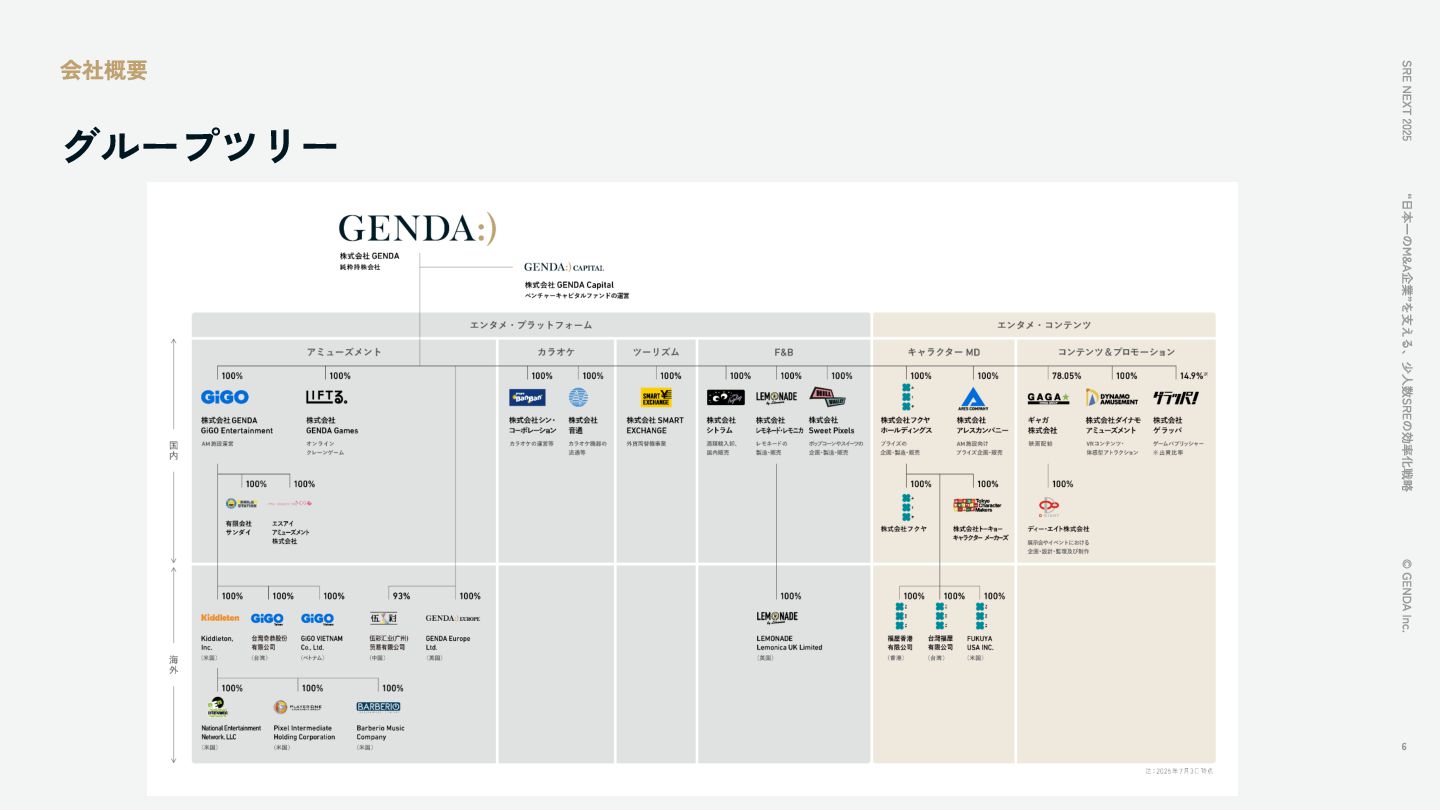The height and width of the screenshot is (810, 1440).
Task: Select the orange Kiddleton logo
Action: [x=220, y=618]
